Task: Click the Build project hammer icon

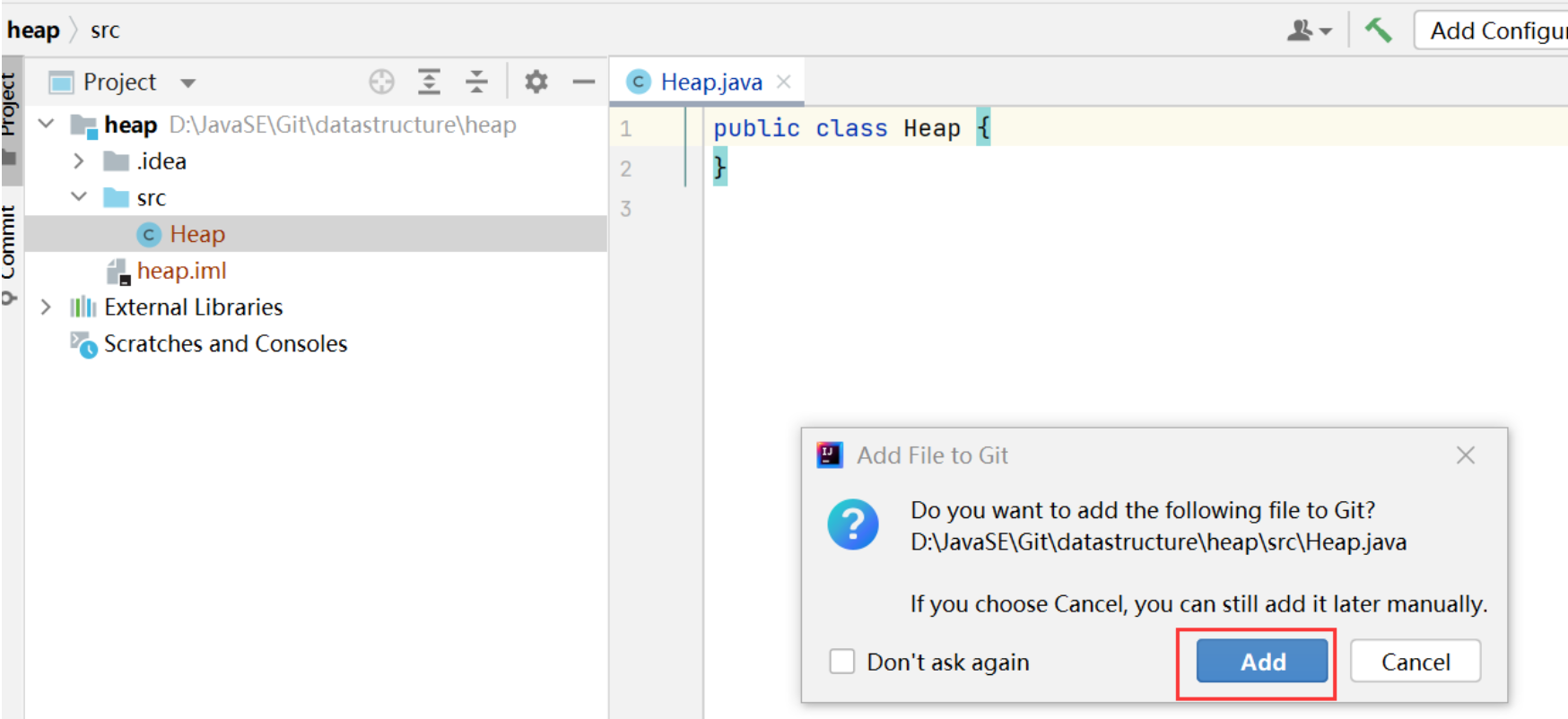Action: pyautogui.click(x=1378, y=30)
